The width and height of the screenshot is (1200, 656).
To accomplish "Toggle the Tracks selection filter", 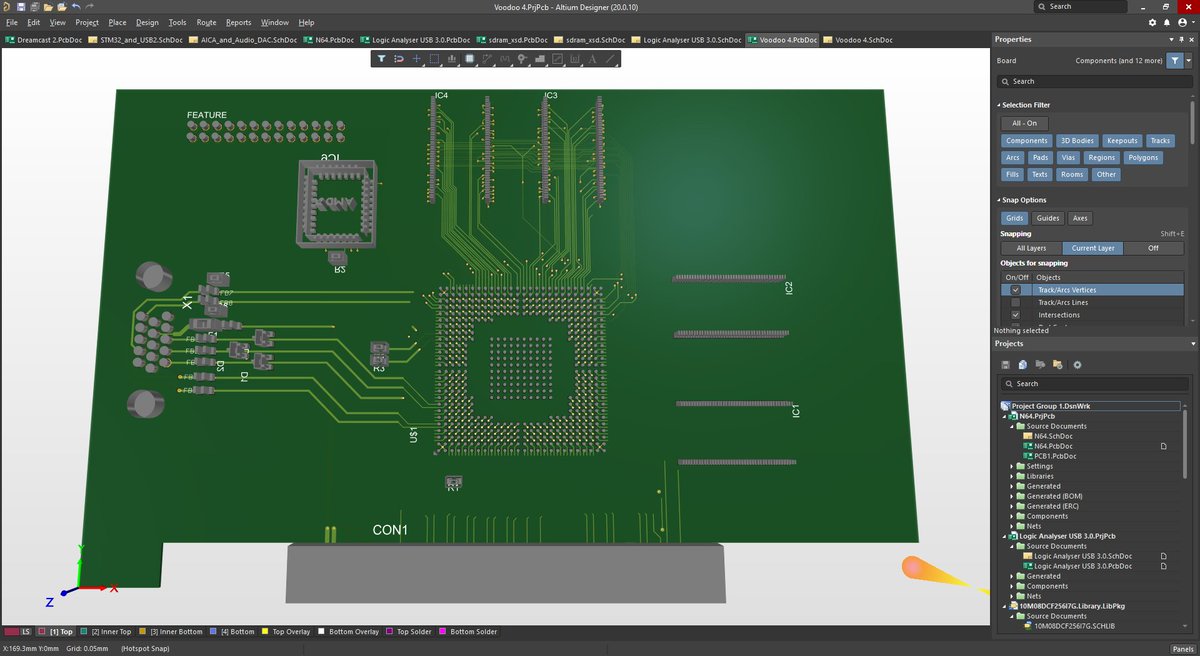I will (x=1159, y=141).
